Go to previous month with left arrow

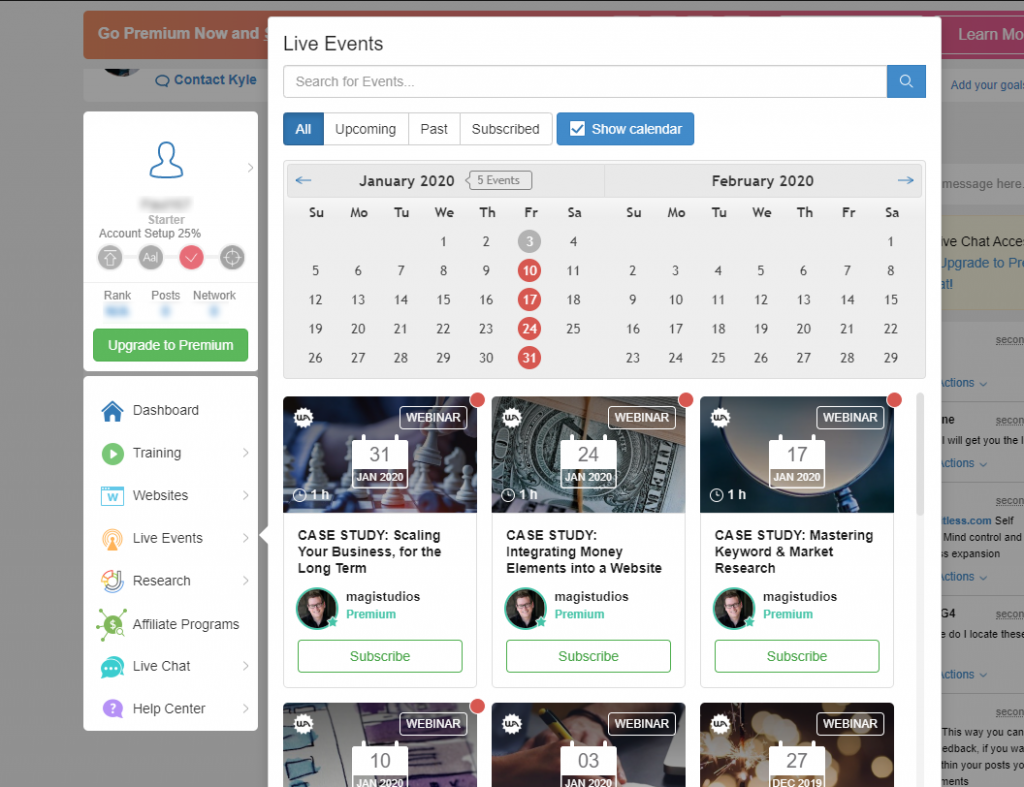pyautogui.click(x=304, y=181)
